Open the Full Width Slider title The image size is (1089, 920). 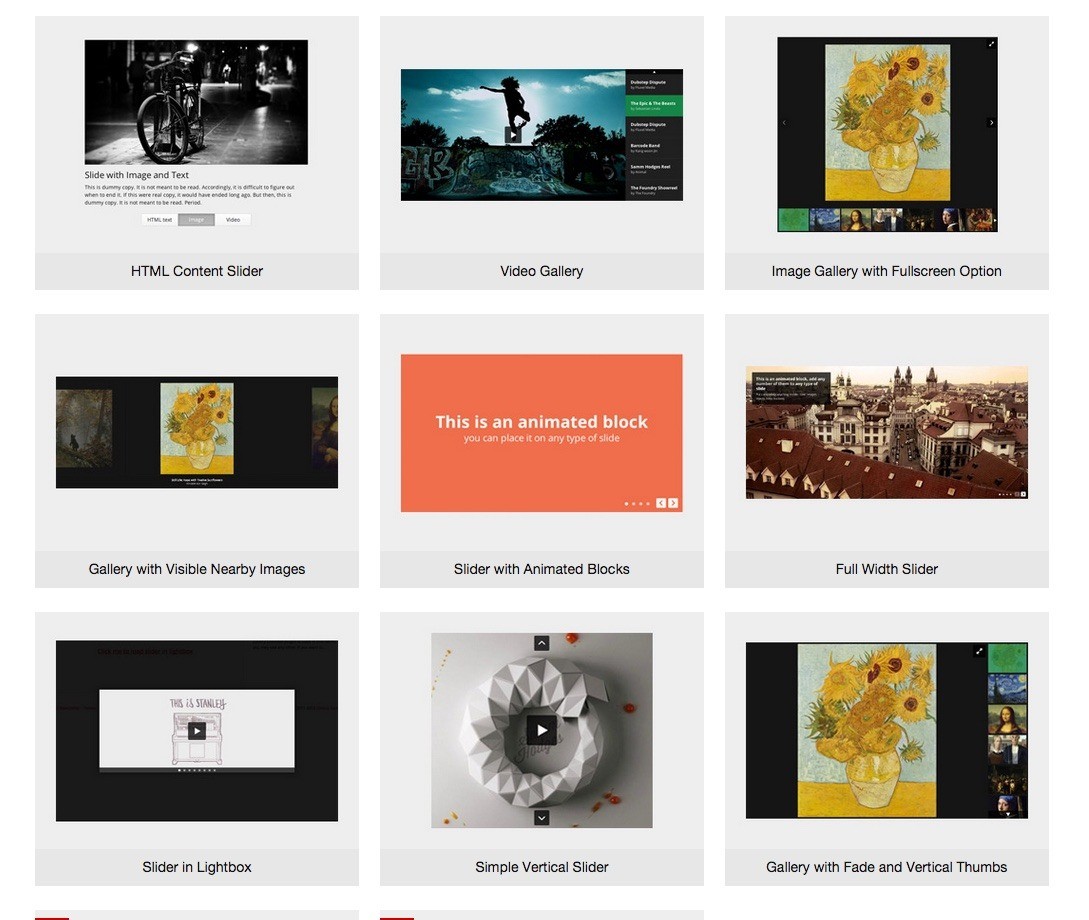886,569
